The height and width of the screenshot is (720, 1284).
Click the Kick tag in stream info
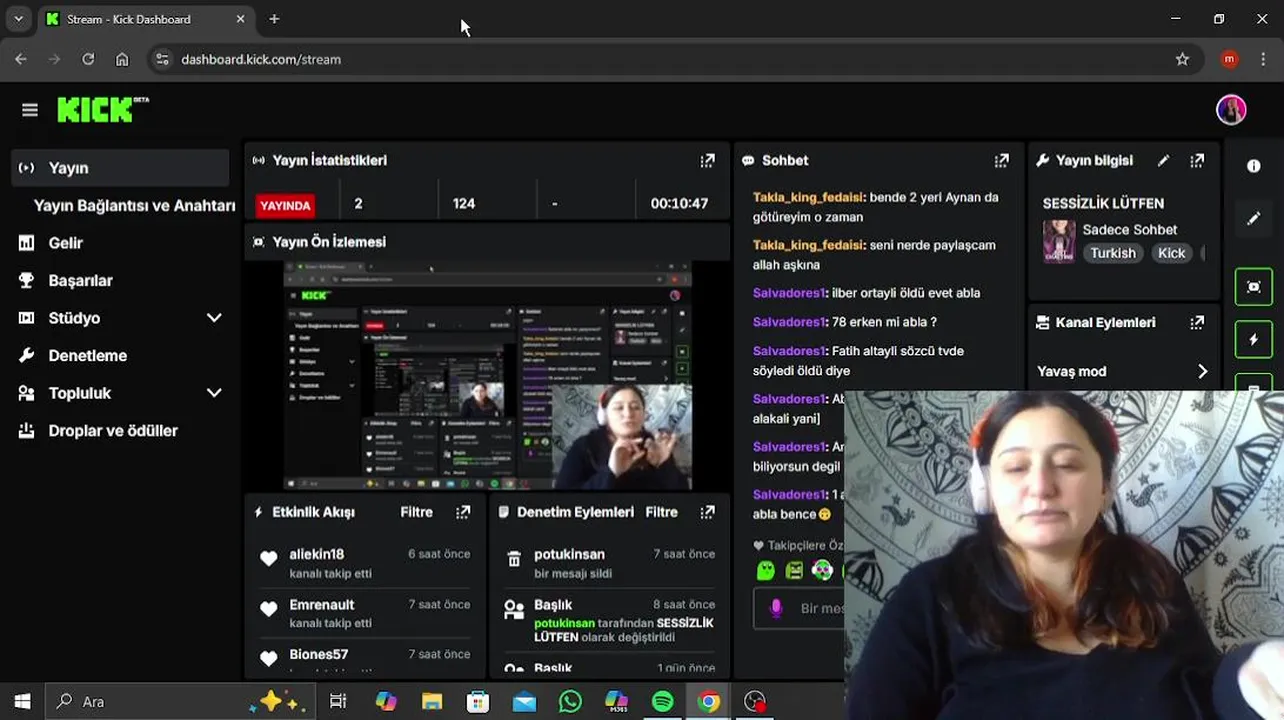click(x=1171, y=253)
